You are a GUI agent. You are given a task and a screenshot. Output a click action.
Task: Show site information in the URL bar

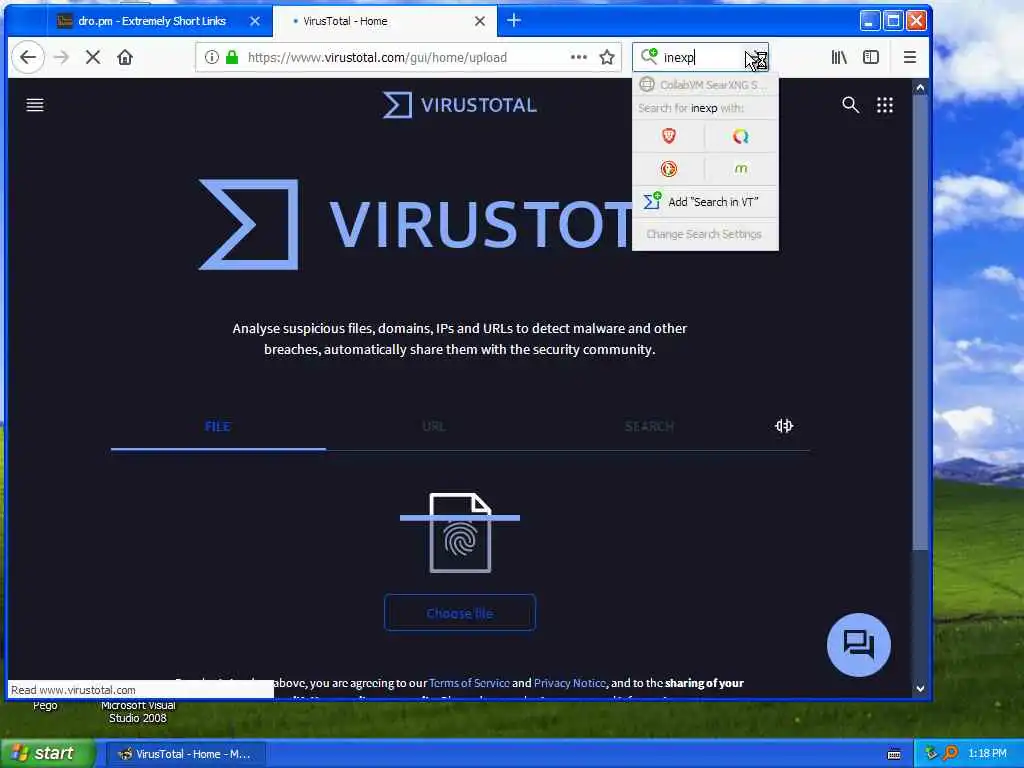(x=212, y=57)
